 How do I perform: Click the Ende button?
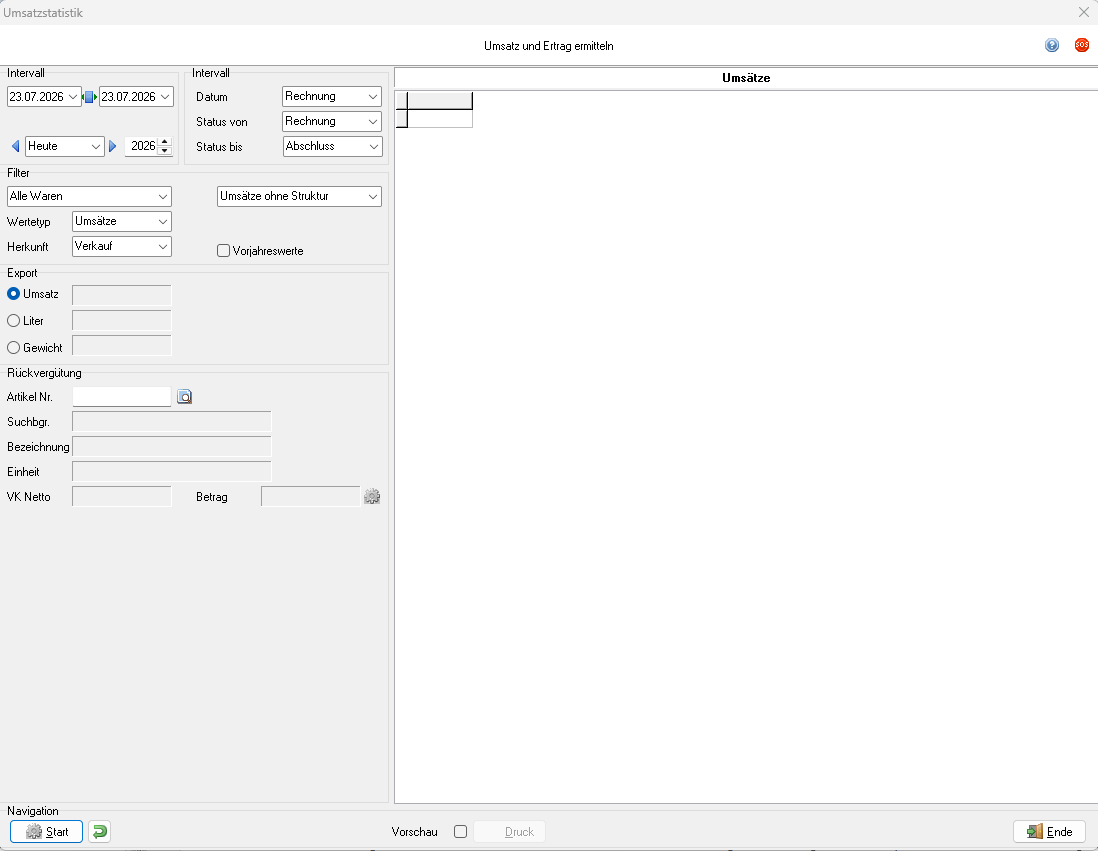tap(1049, 831)
